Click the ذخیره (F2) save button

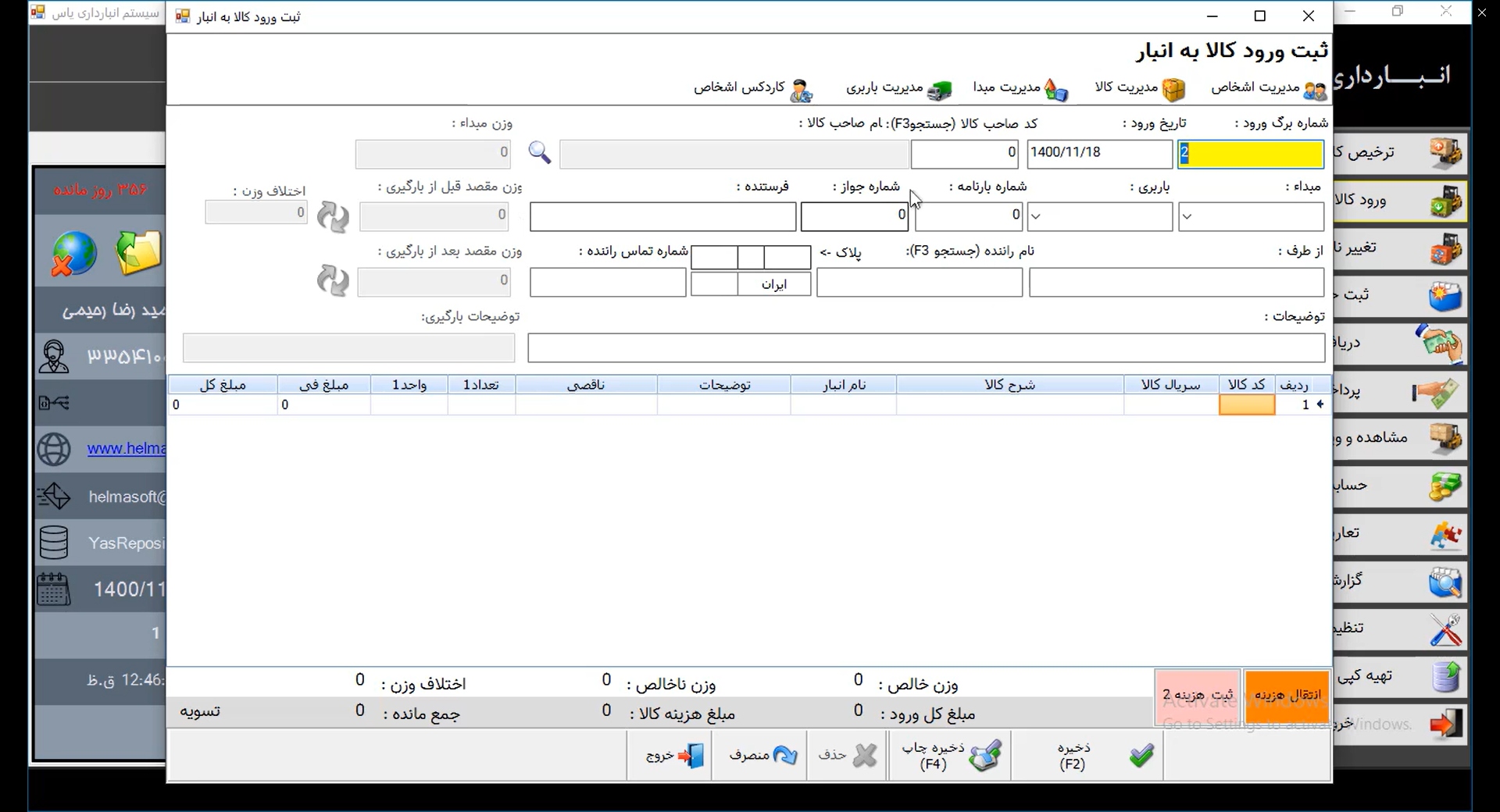click(1087, 755)
